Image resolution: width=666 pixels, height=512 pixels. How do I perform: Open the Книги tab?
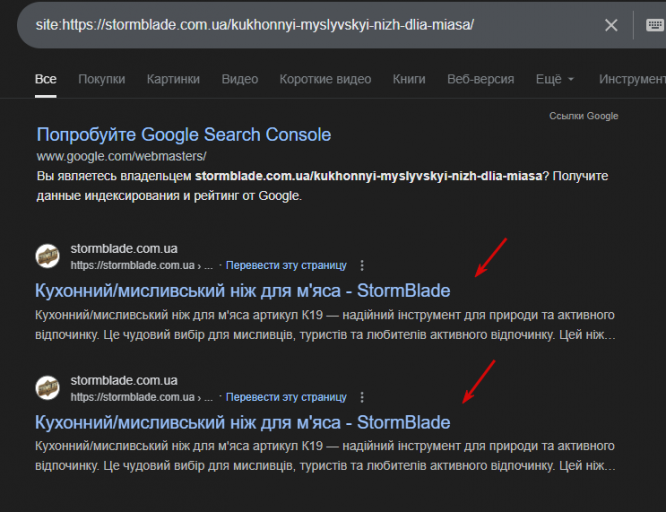coord(409,79)
